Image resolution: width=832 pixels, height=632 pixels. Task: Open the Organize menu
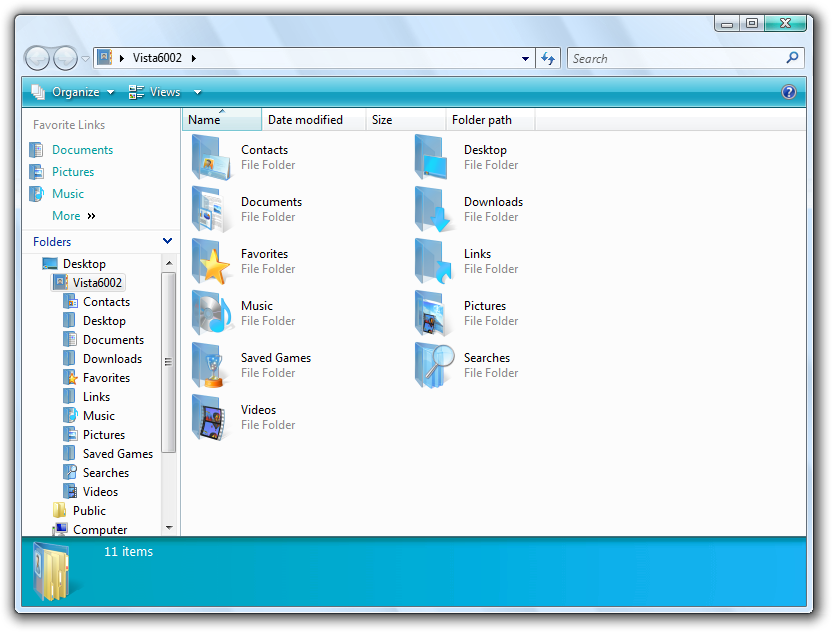click(x=73, y=92)
